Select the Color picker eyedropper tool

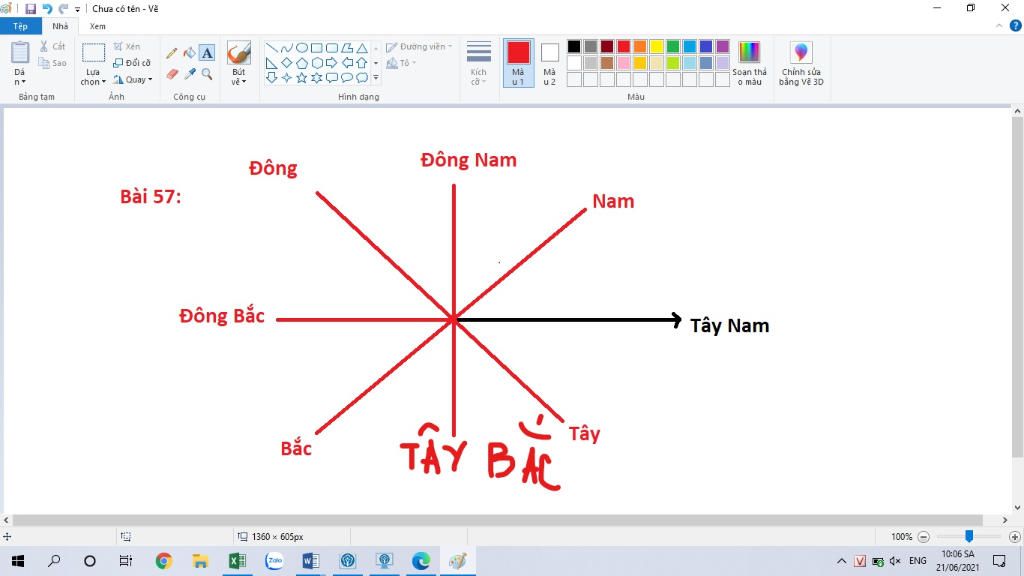click(x=189, y=74)
